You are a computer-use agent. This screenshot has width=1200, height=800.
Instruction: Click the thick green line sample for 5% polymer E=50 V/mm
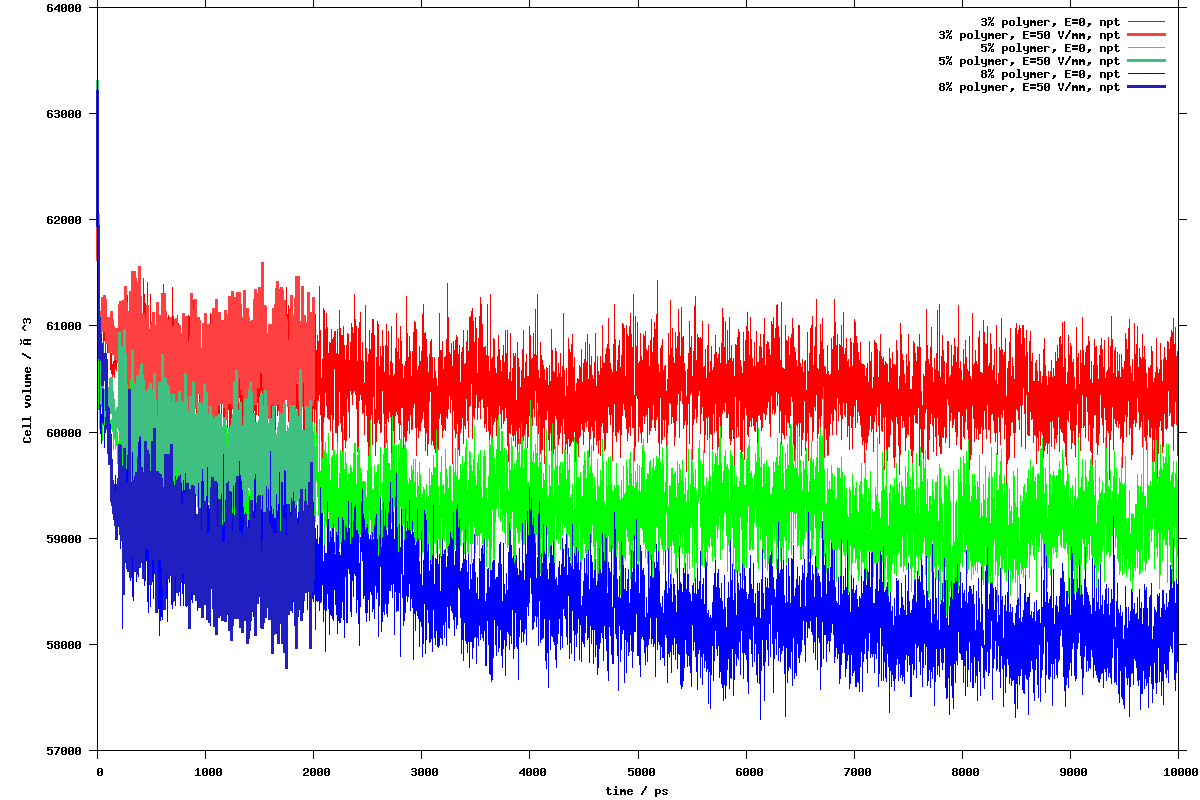tap(1146, 61)
